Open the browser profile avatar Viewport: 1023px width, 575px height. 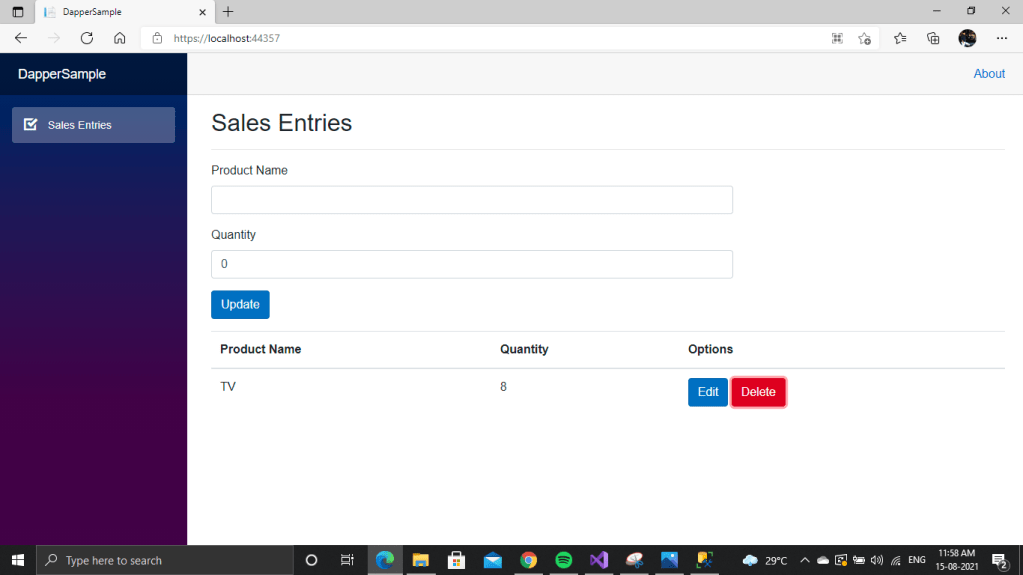click(967, 38)
